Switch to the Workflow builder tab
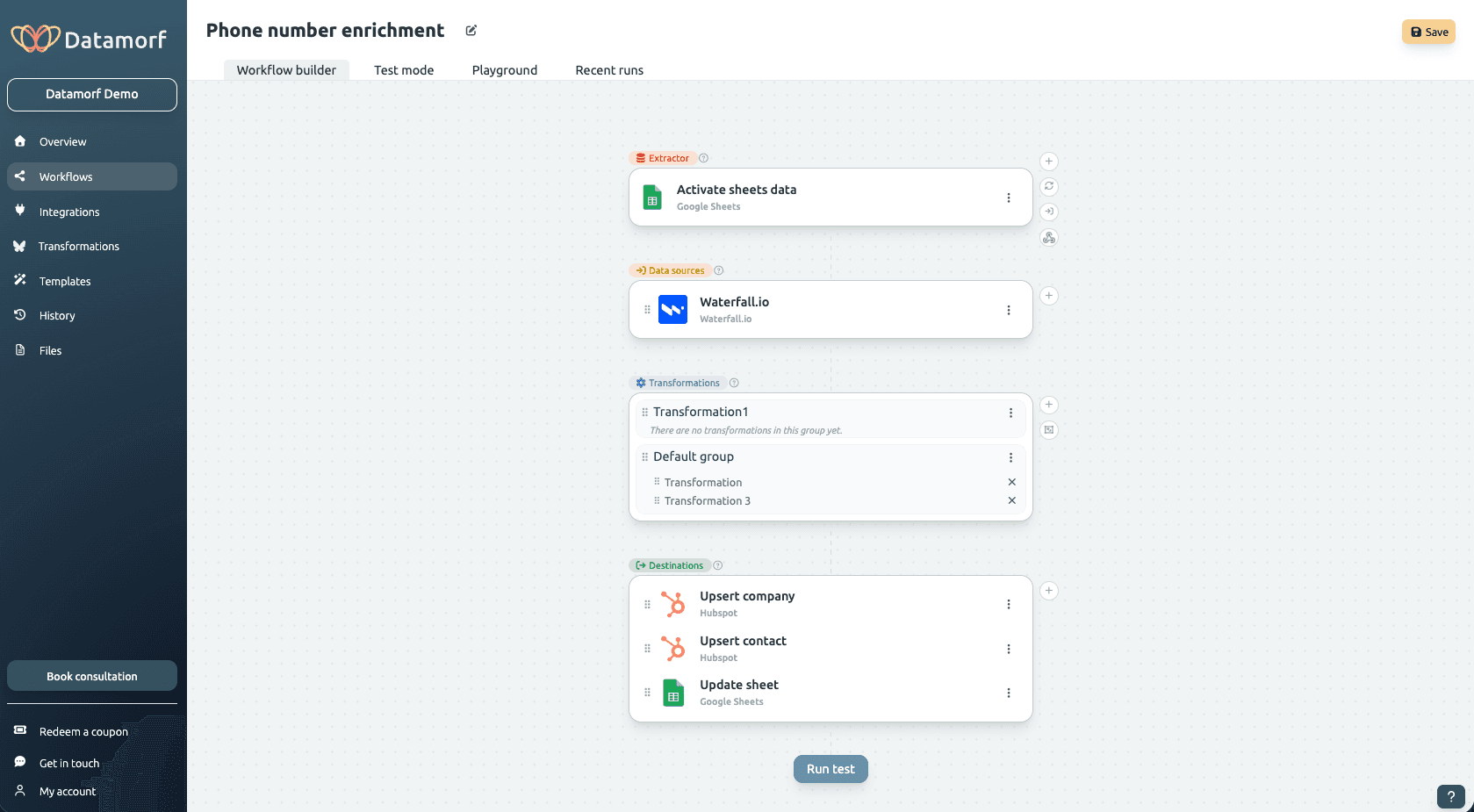 [x=286, y=70]
